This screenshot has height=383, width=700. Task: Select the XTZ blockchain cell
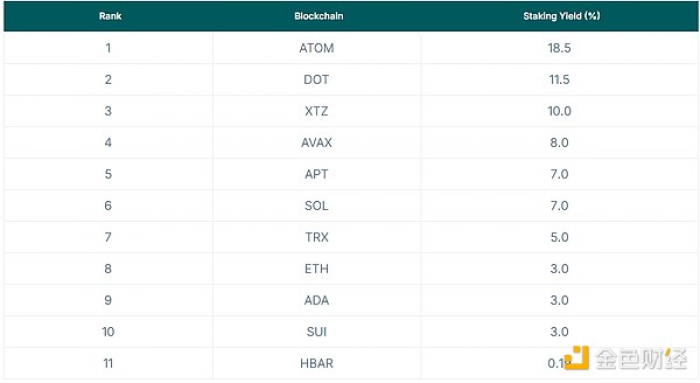(x=317, y=111)
